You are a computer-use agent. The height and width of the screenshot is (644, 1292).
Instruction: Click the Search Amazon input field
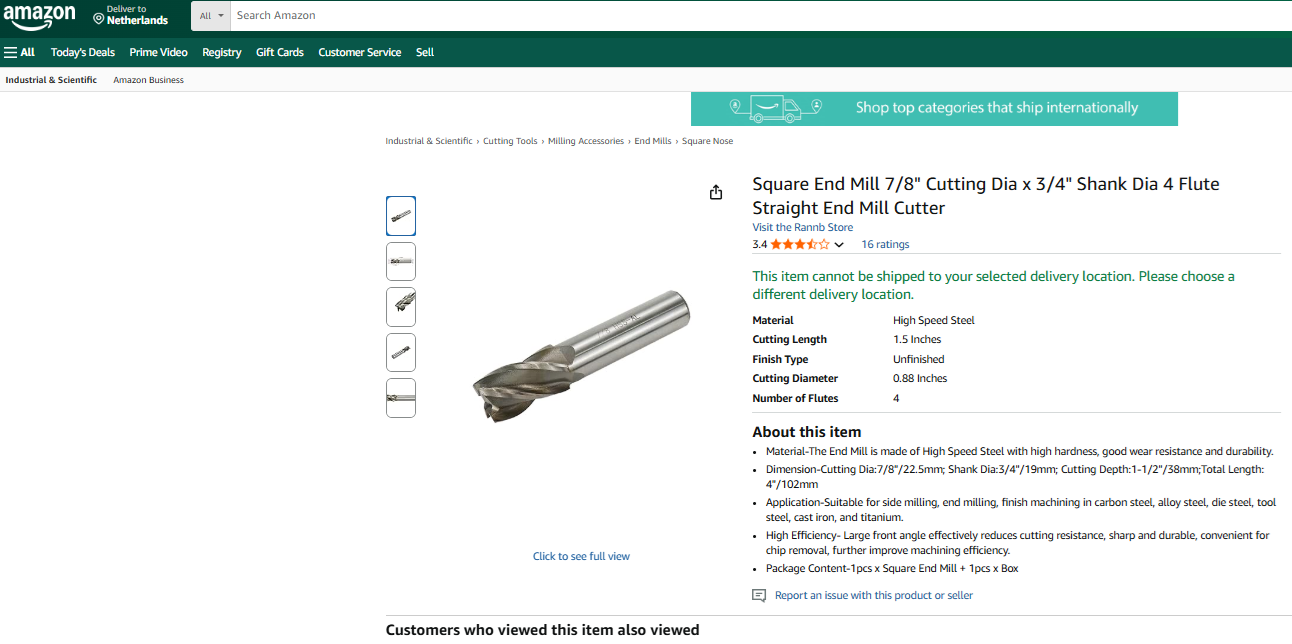[x=760, y=16]
